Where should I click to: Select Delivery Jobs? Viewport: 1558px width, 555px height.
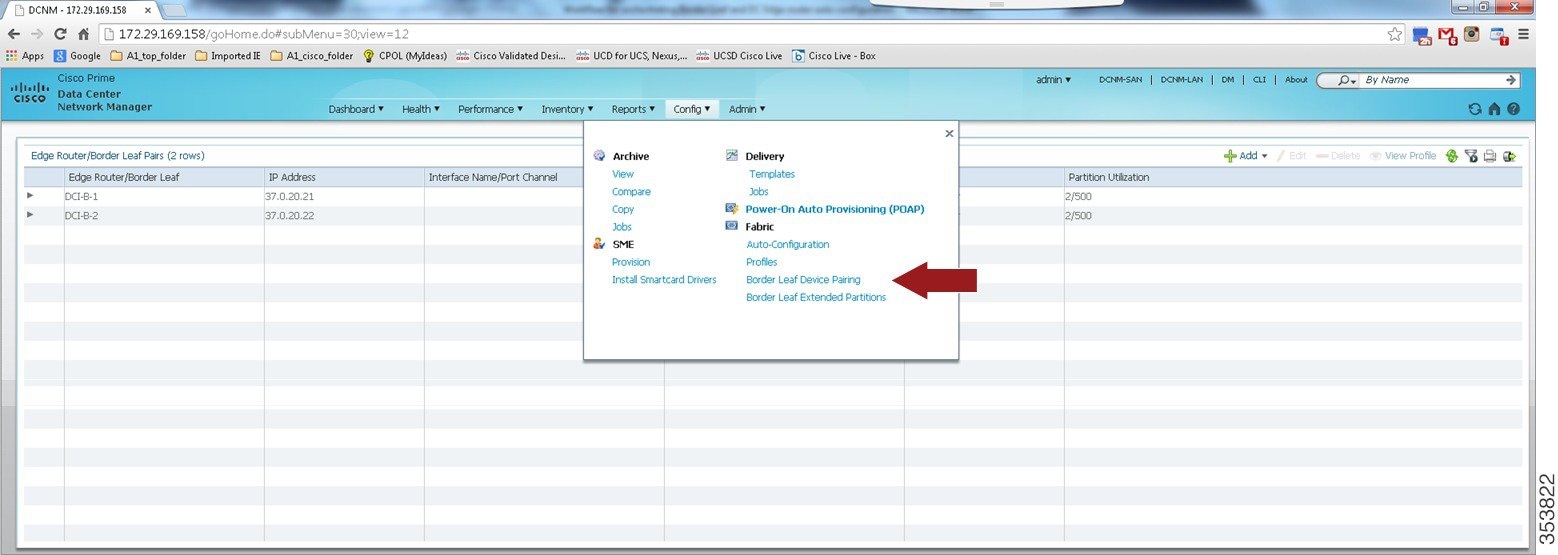[x=758, y=192]
